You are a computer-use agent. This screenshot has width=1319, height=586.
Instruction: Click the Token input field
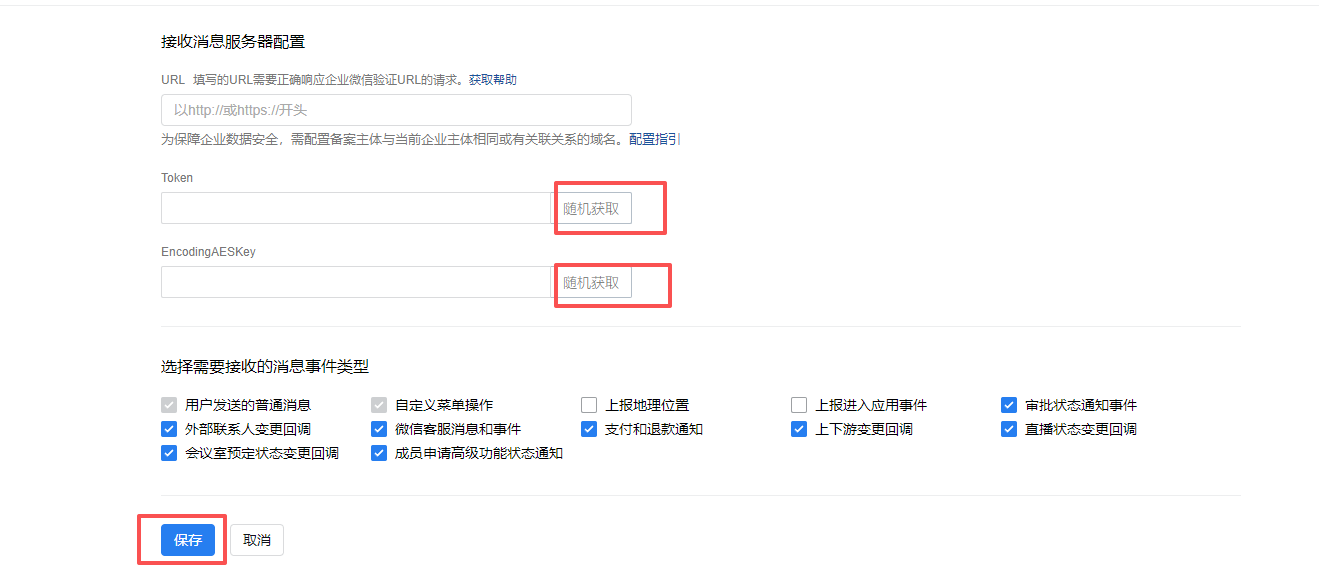pyautogui.click(x=356, y=208)
